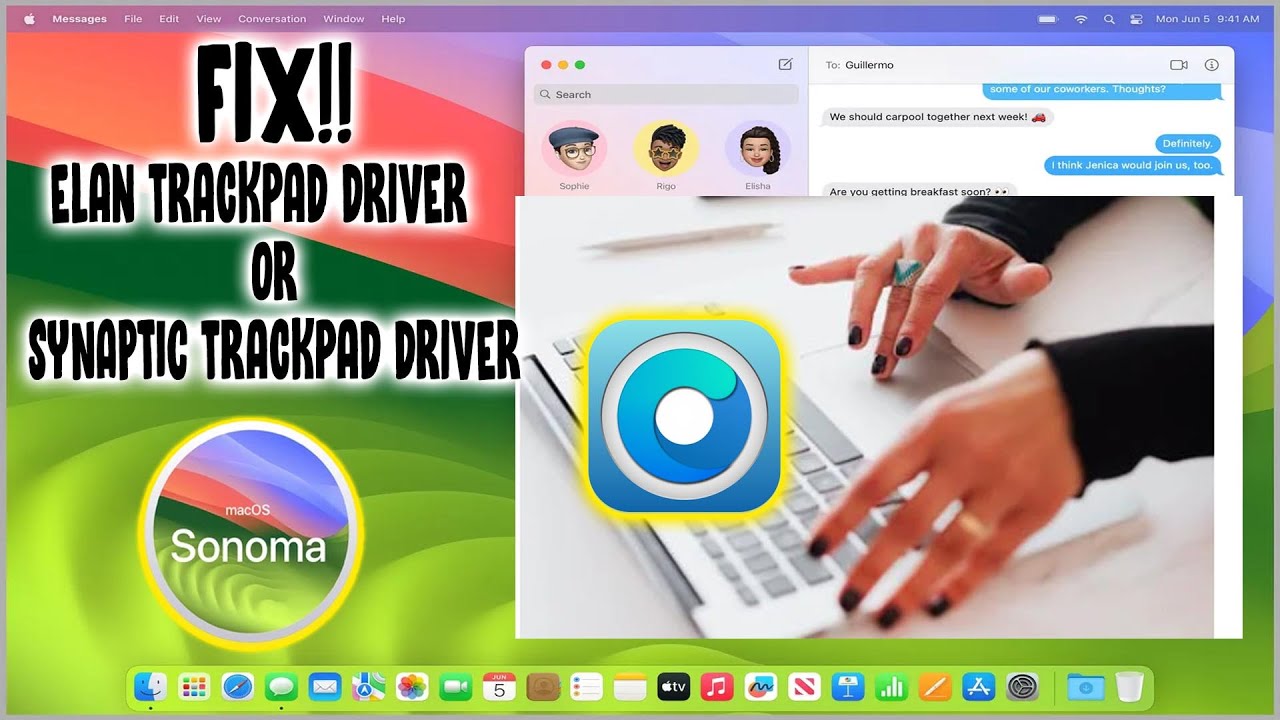Image resolution: width=1280 pixels, height=720 pixels.
Task: Launch the Apple TV app
Action: click(x=673, y=687)
